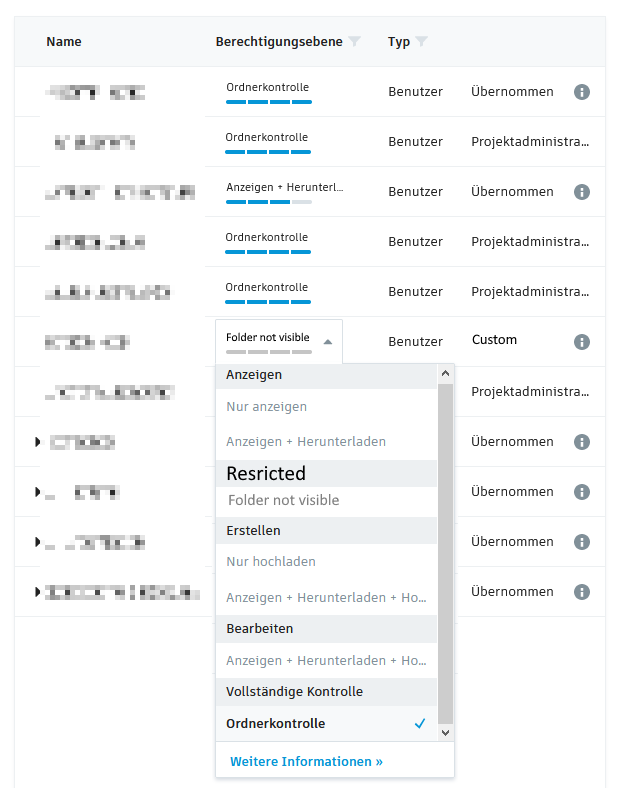Click the info icon on the topmost user row

(582, 92)
